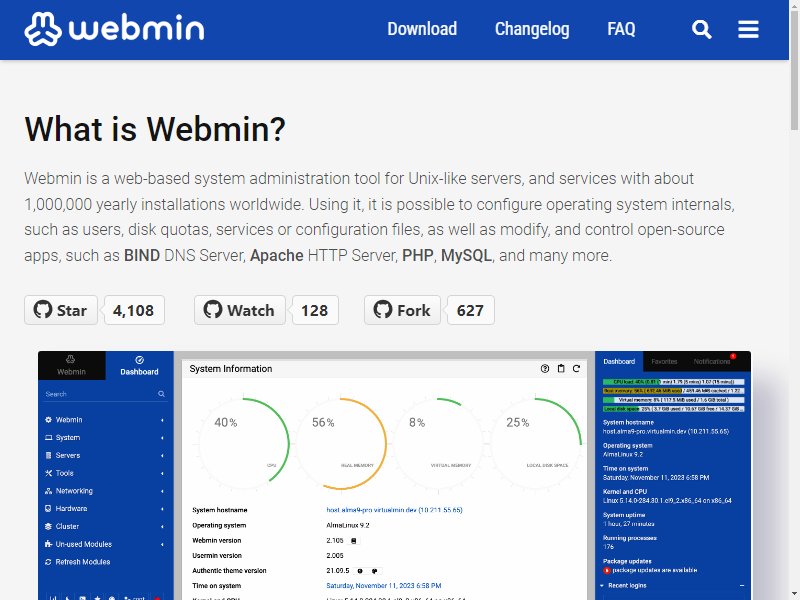
Task: Click the refresh icon beside Refresh Modules
Action: [x=48, y=562]
